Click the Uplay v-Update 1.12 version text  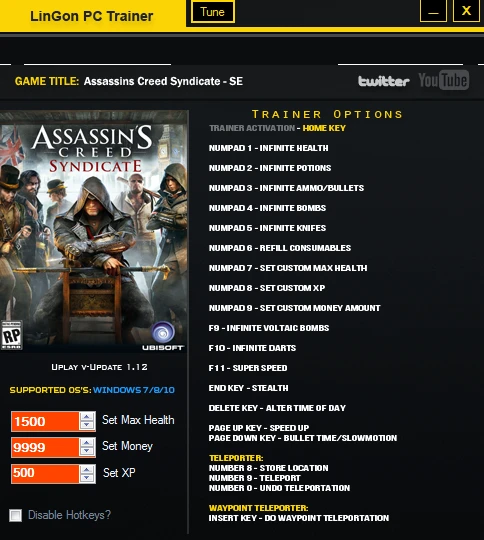point(100,367)
